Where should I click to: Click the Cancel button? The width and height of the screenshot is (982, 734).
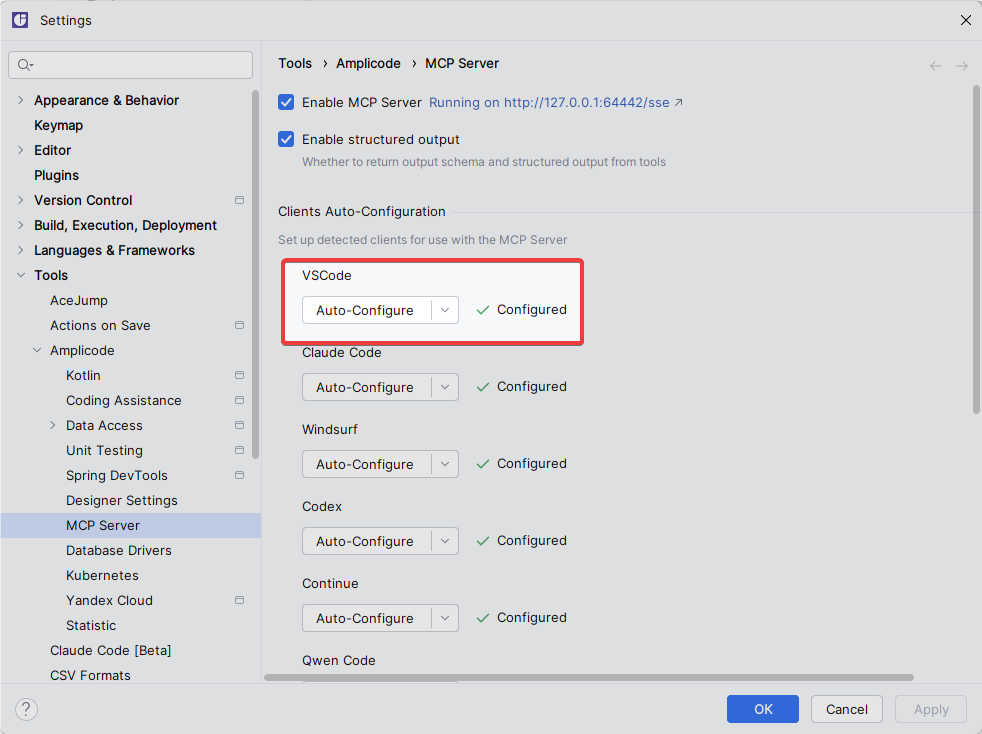click(x=847, y=709)
